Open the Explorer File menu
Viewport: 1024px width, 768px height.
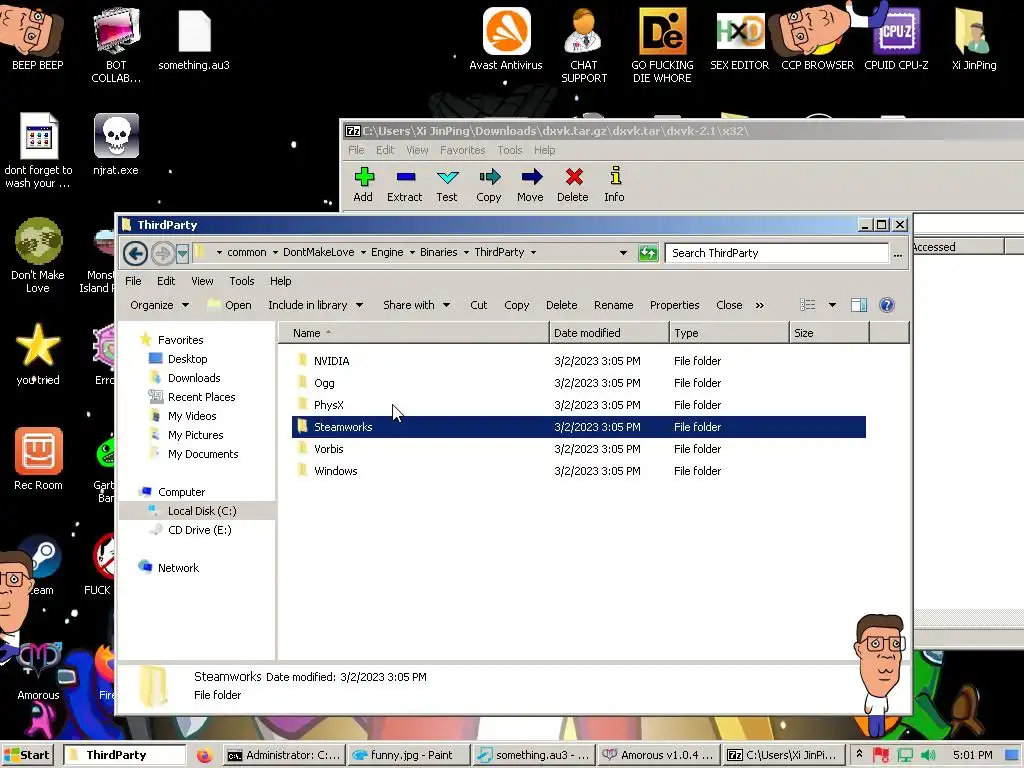coord(133,281)
